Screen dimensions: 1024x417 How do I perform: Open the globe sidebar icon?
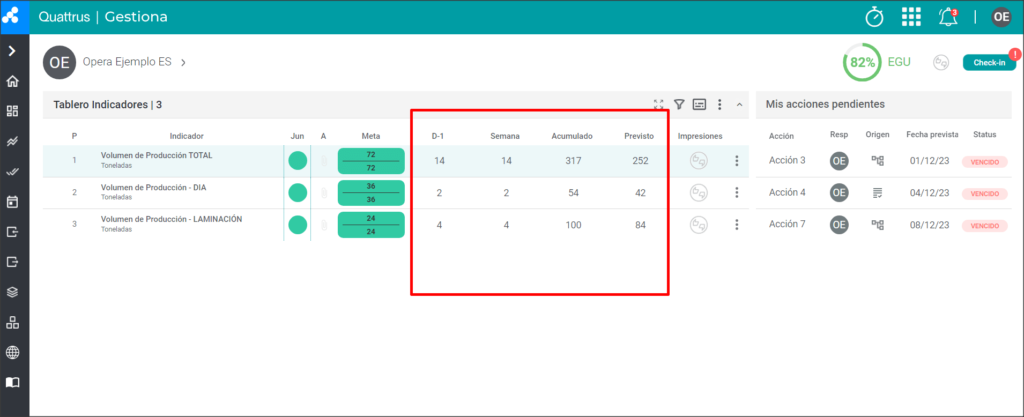coord(12,352)
